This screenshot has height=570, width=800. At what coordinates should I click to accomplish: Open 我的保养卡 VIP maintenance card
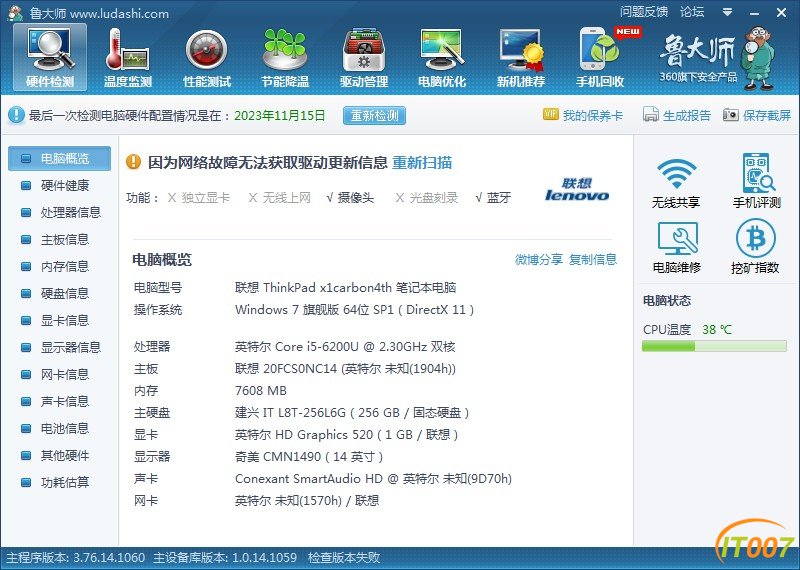(x=583, y=115)
